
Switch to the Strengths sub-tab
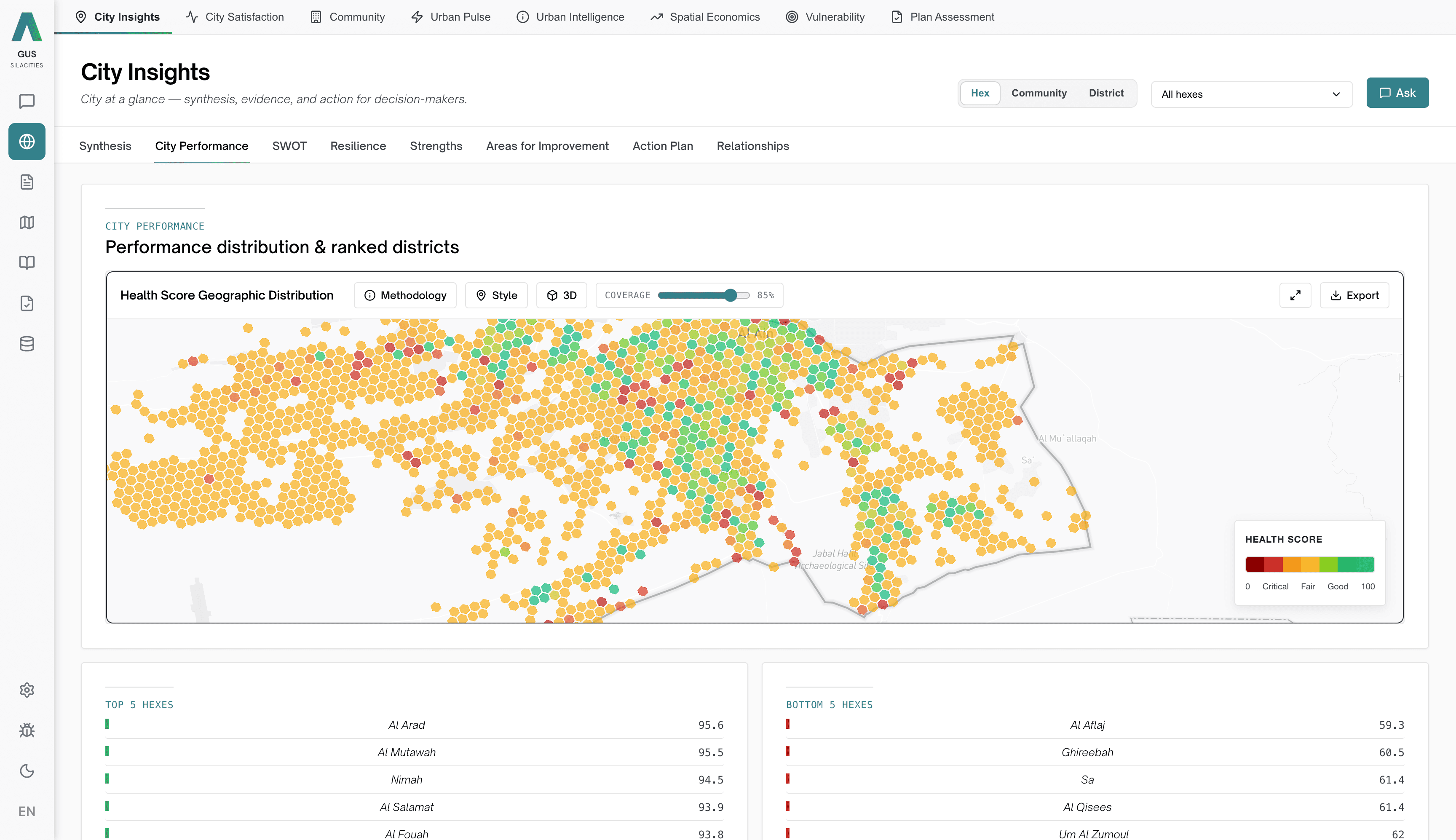coord(436,146)
